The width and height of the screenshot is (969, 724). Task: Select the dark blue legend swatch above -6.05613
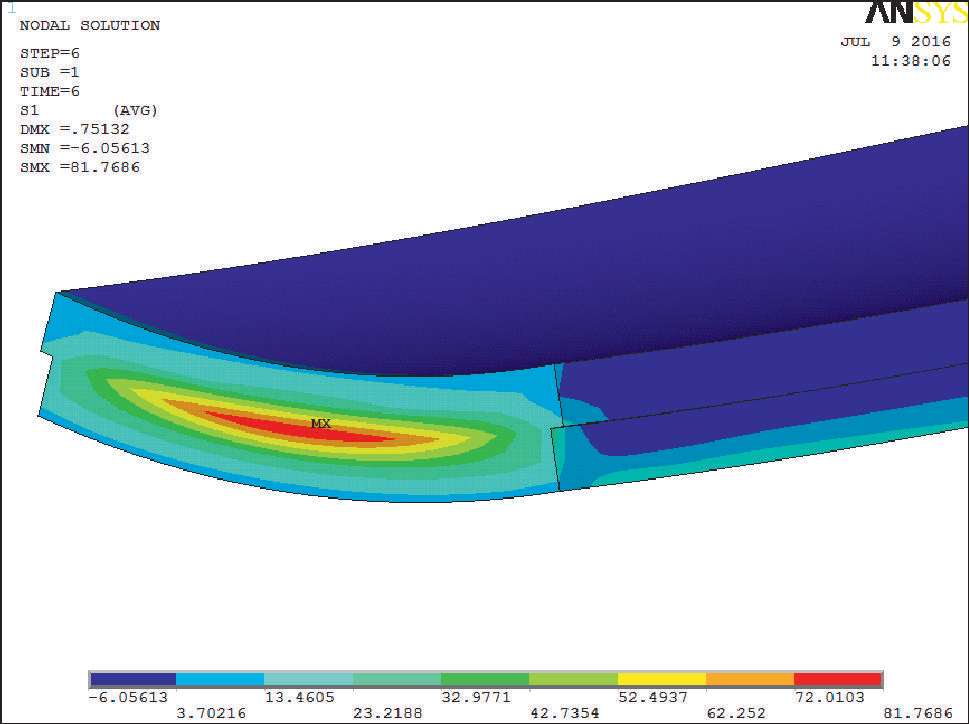pyautogui.click(x=133, y=680)
